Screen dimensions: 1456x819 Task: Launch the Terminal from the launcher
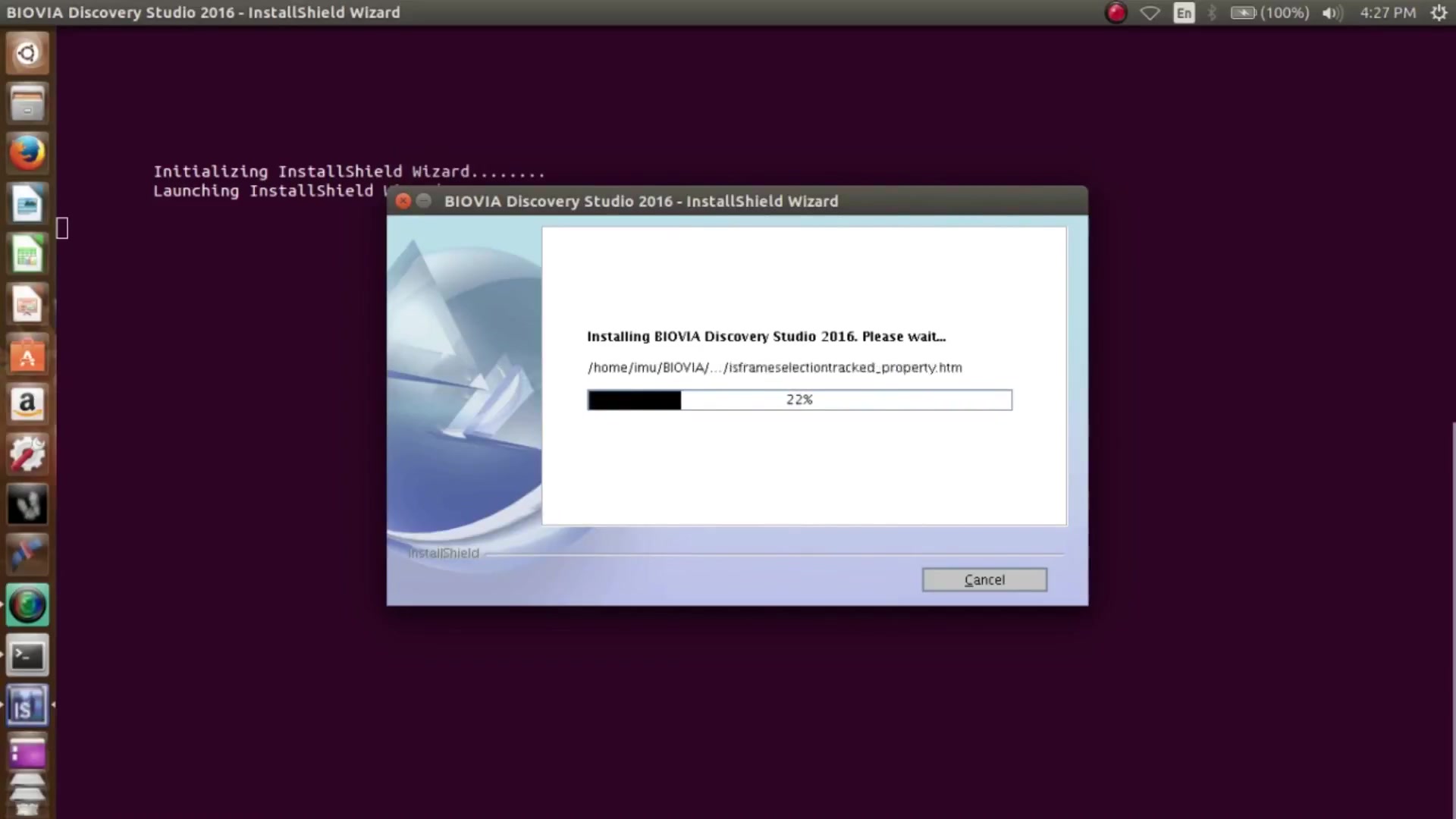27,654
